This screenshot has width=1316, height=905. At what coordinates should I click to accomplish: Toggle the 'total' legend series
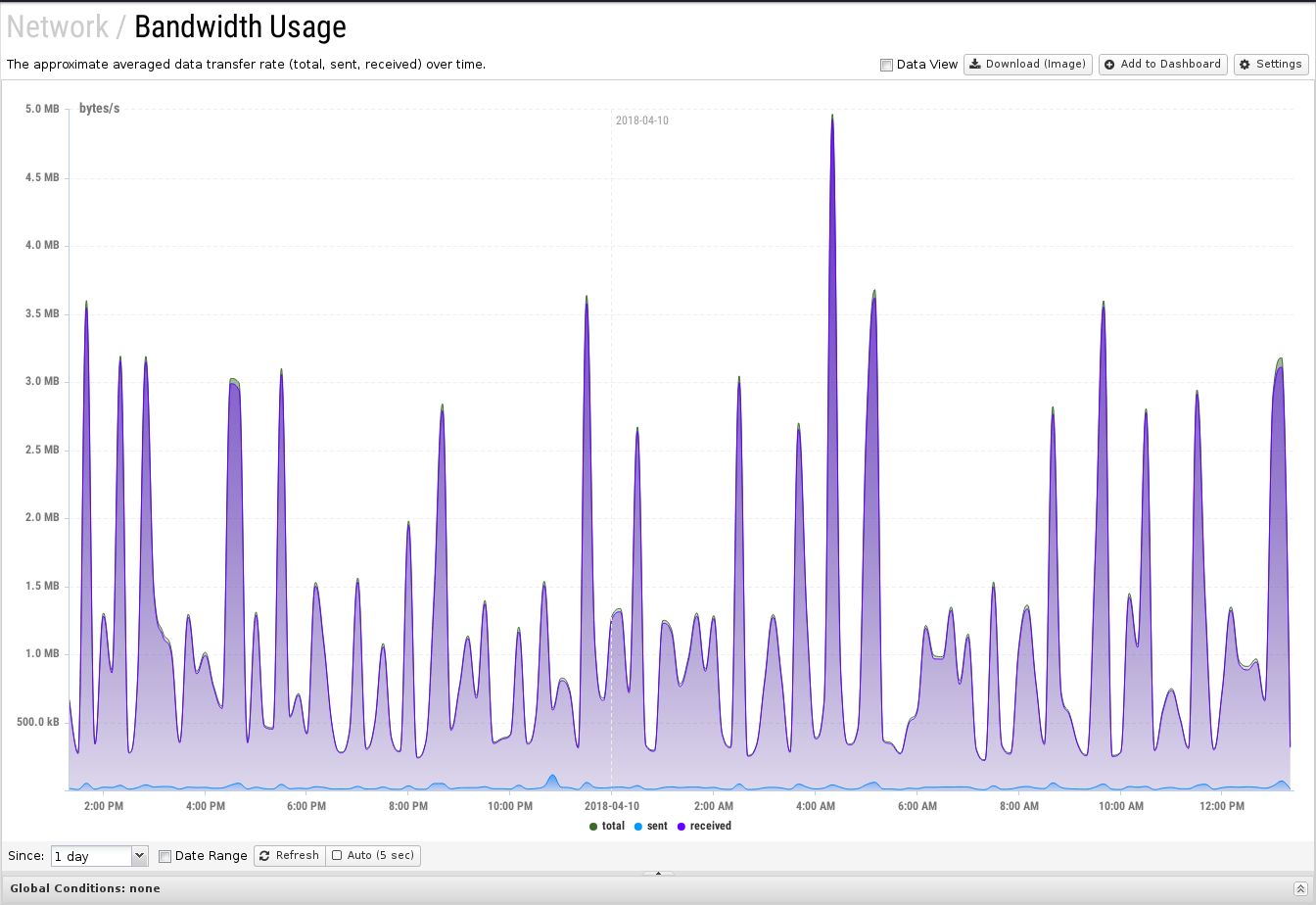point(607,827)
